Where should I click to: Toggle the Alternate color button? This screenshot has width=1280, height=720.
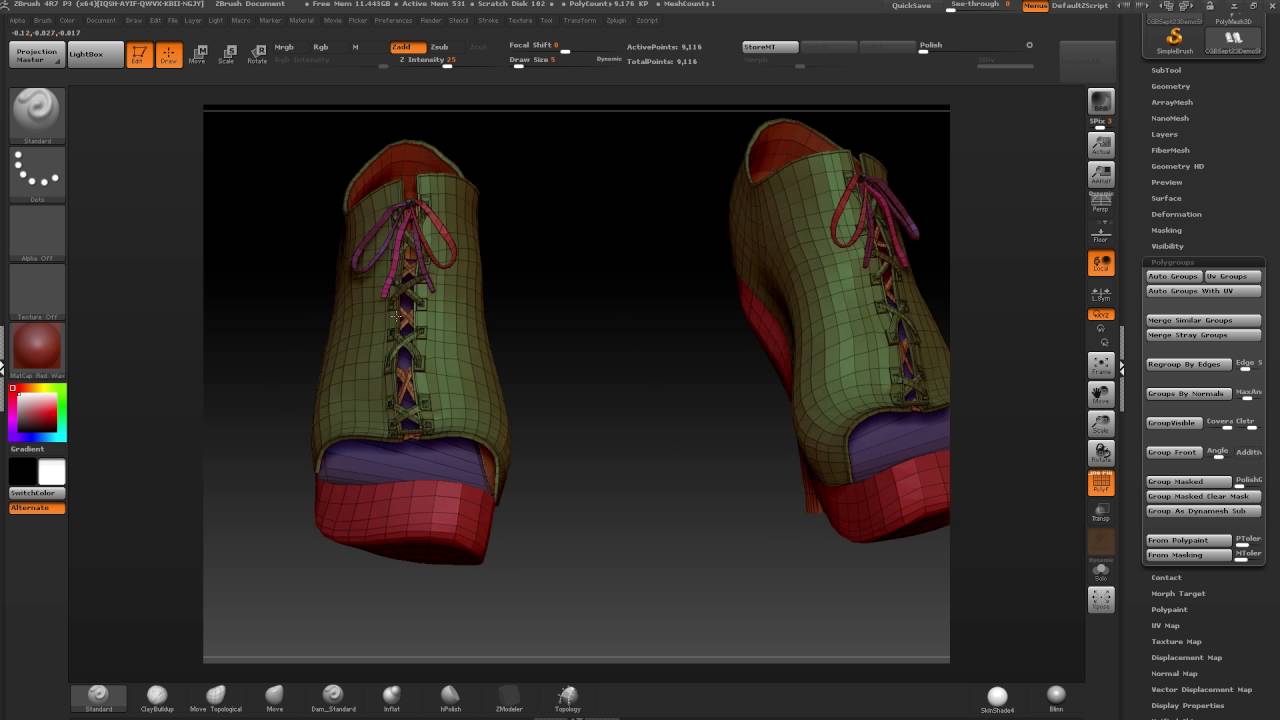click(37, 508)
